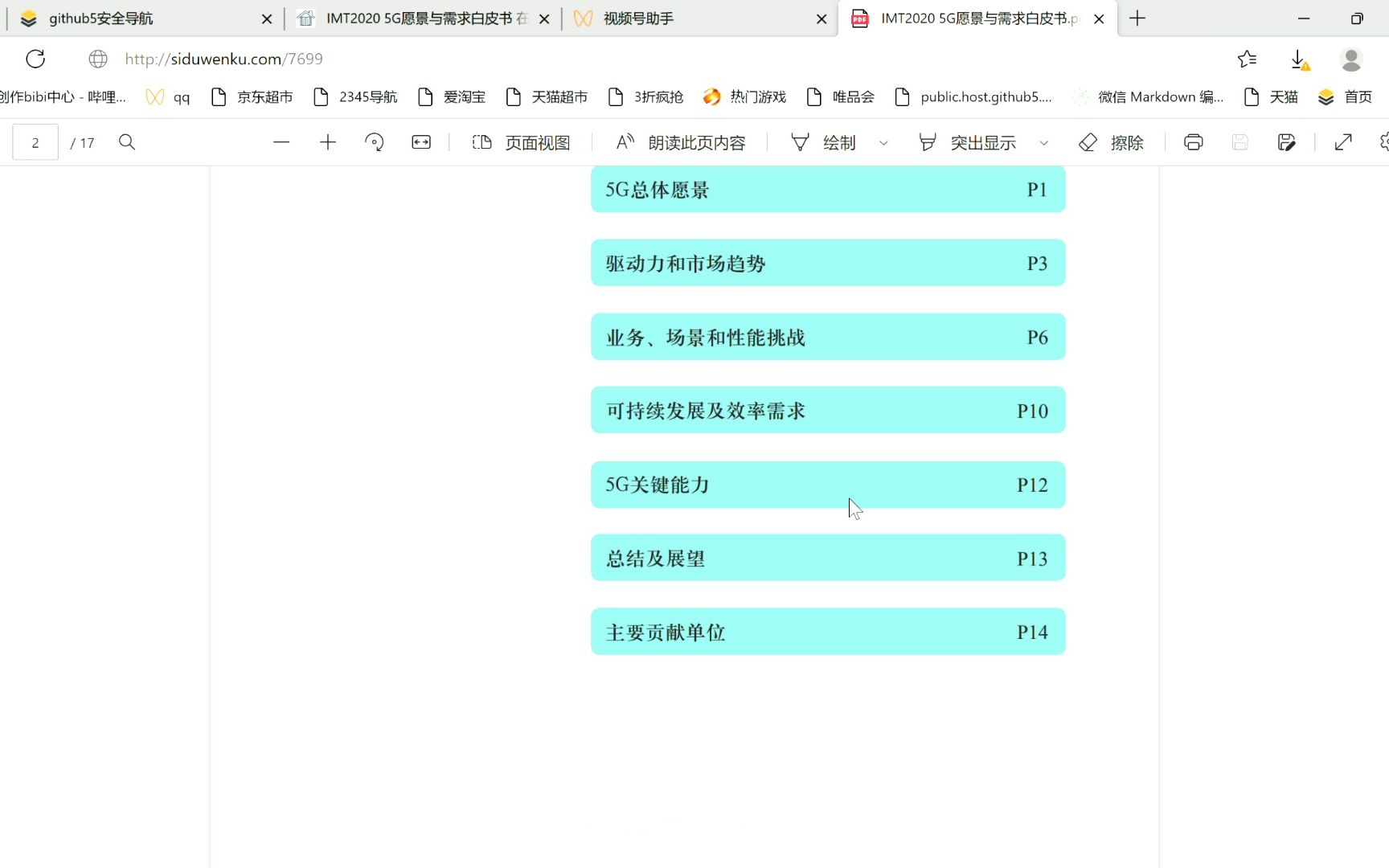Open the 爱淘宝 bookmark
This screenshot has width=1389, height=868.
tap(452, 97)
